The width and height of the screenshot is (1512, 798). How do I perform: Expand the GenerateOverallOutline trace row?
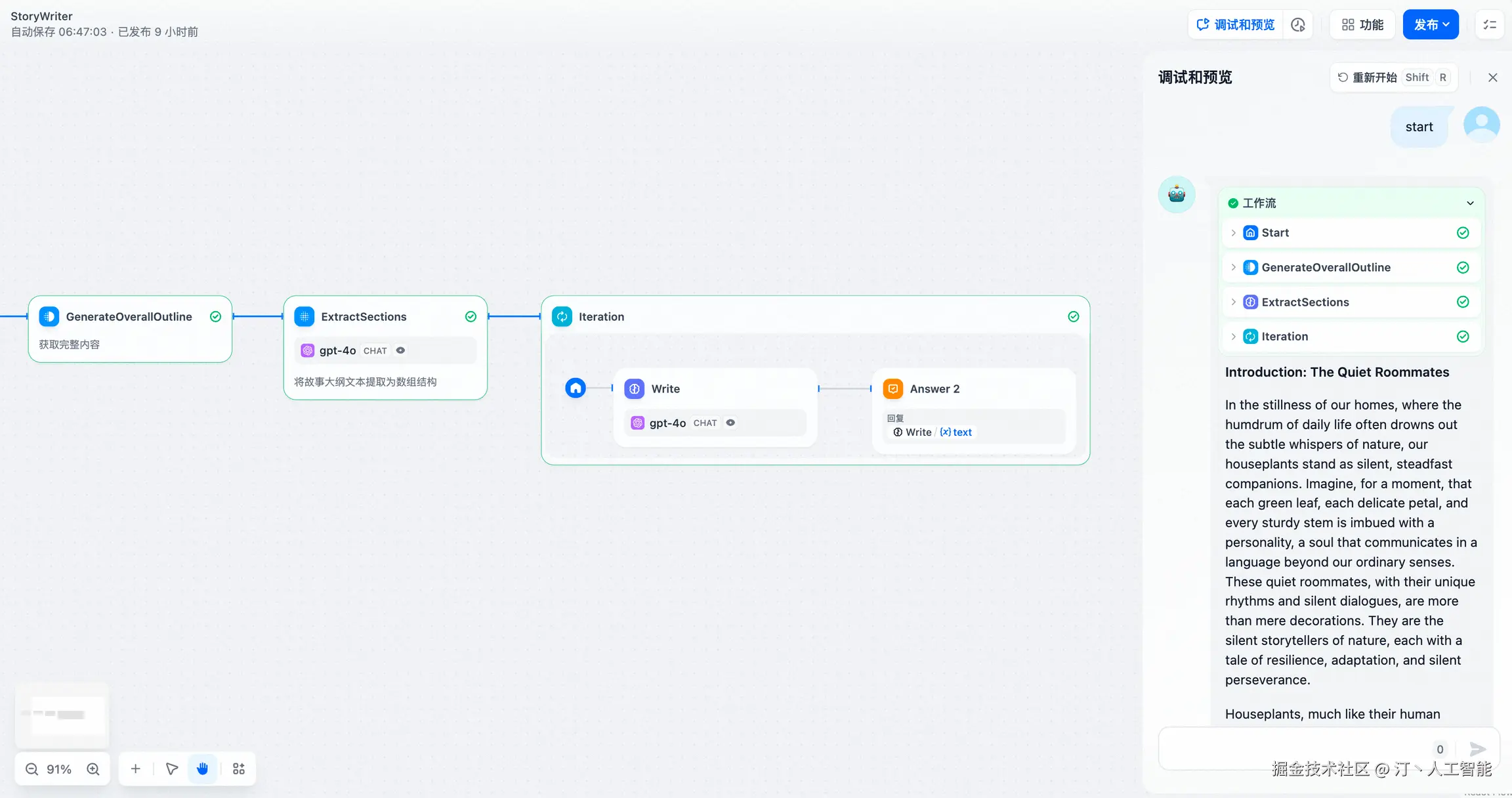[x=1234, y=267]
